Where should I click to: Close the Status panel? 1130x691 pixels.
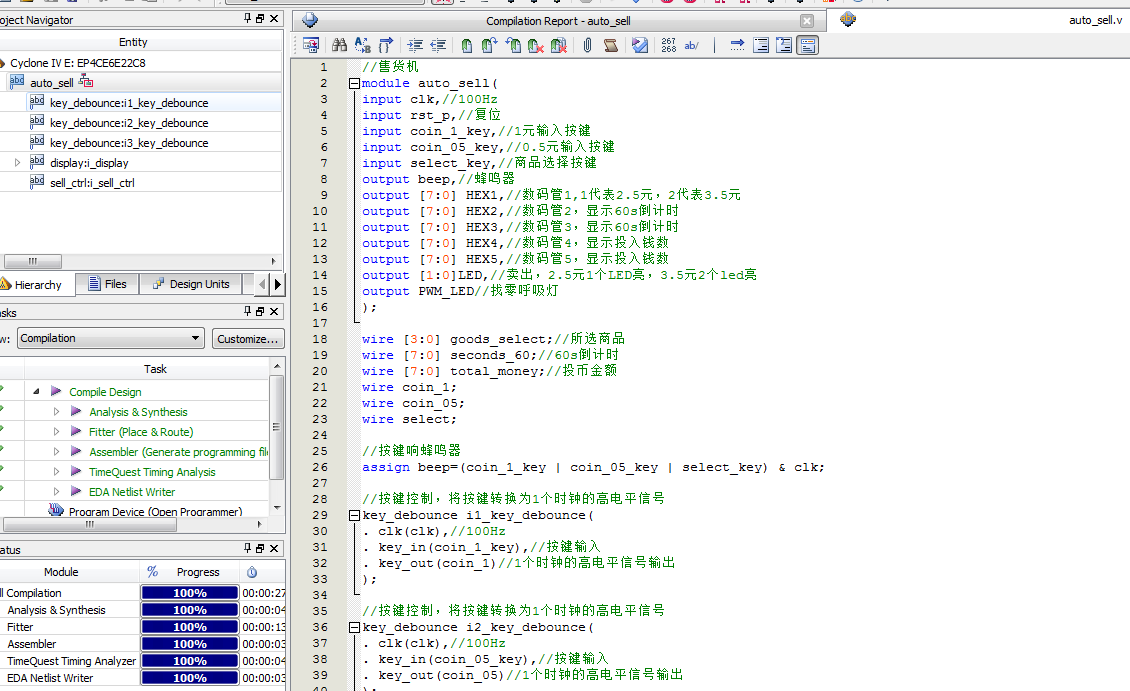[x=274, y=548]
